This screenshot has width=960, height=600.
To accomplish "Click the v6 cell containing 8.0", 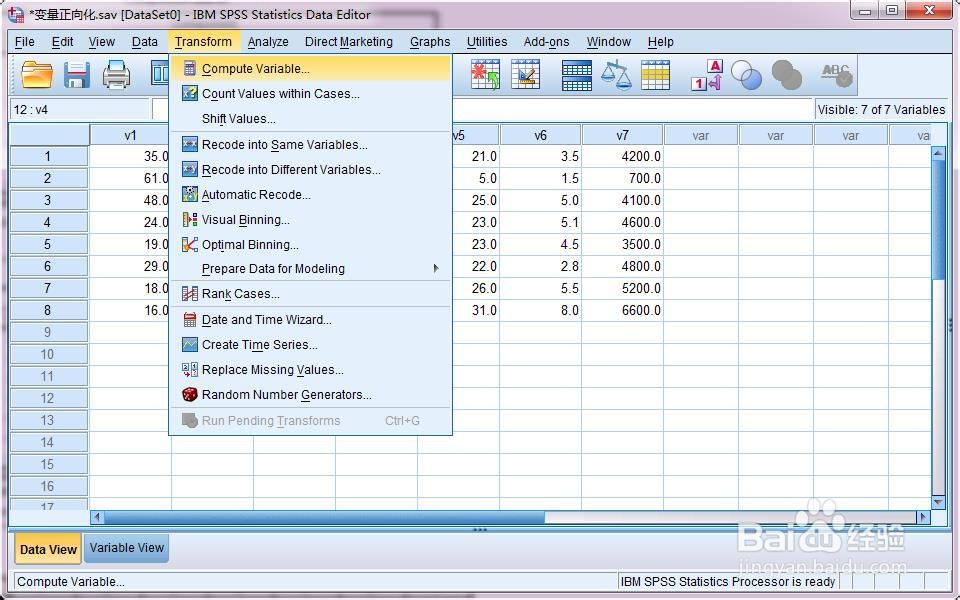I will tap(541, 310).
